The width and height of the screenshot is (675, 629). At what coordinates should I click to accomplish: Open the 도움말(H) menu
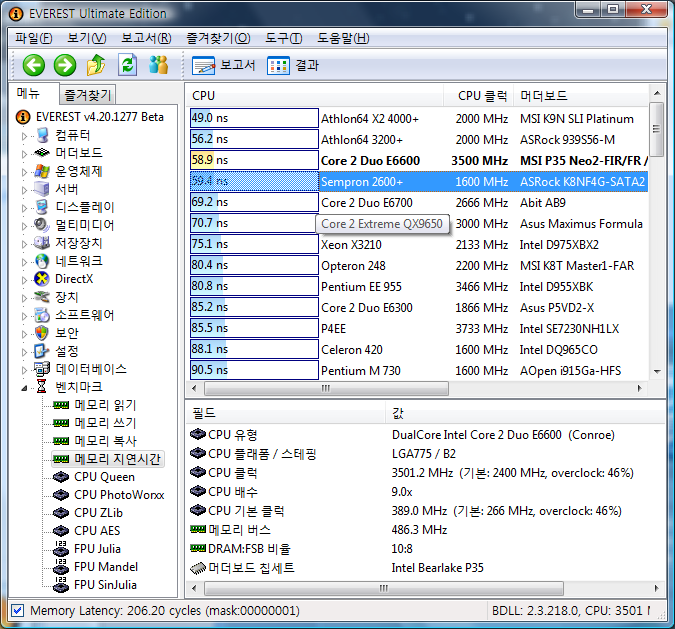343,38
